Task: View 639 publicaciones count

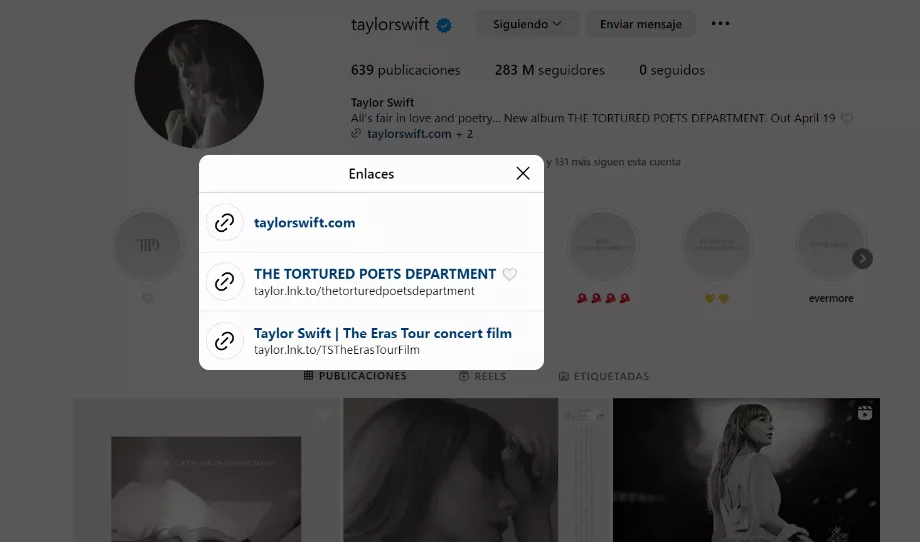Action: pos(405,70)
